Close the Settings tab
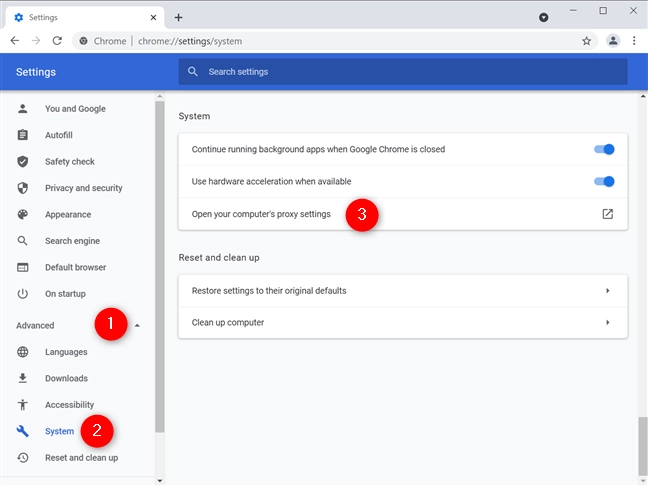Image resolution: width=648 pixels, height=486 pixels. pyautogui.click(x=153, y=17)
